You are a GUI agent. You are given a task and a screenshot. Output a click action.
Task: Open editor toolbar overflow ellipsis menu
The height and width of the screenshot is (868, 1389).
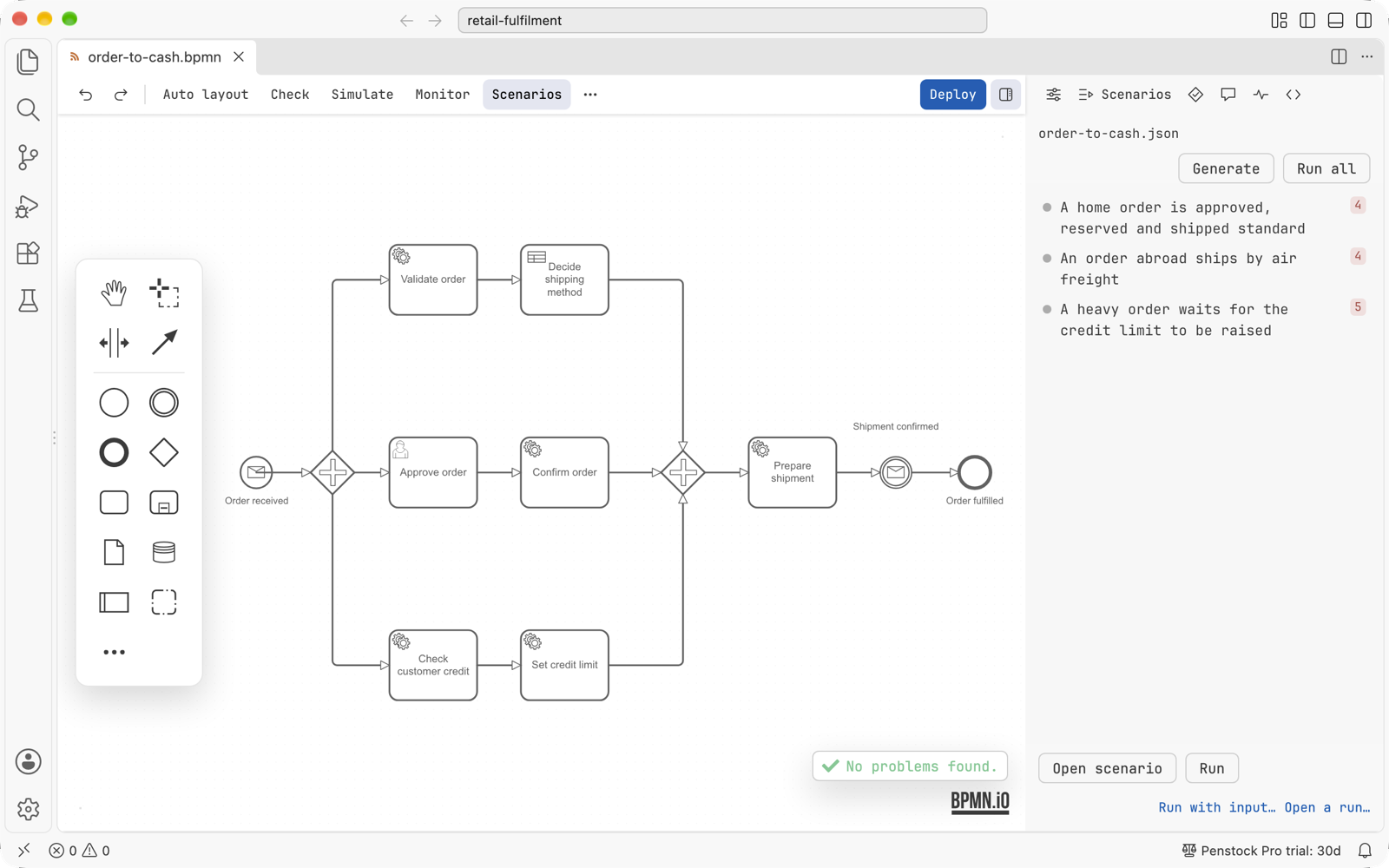590,95
